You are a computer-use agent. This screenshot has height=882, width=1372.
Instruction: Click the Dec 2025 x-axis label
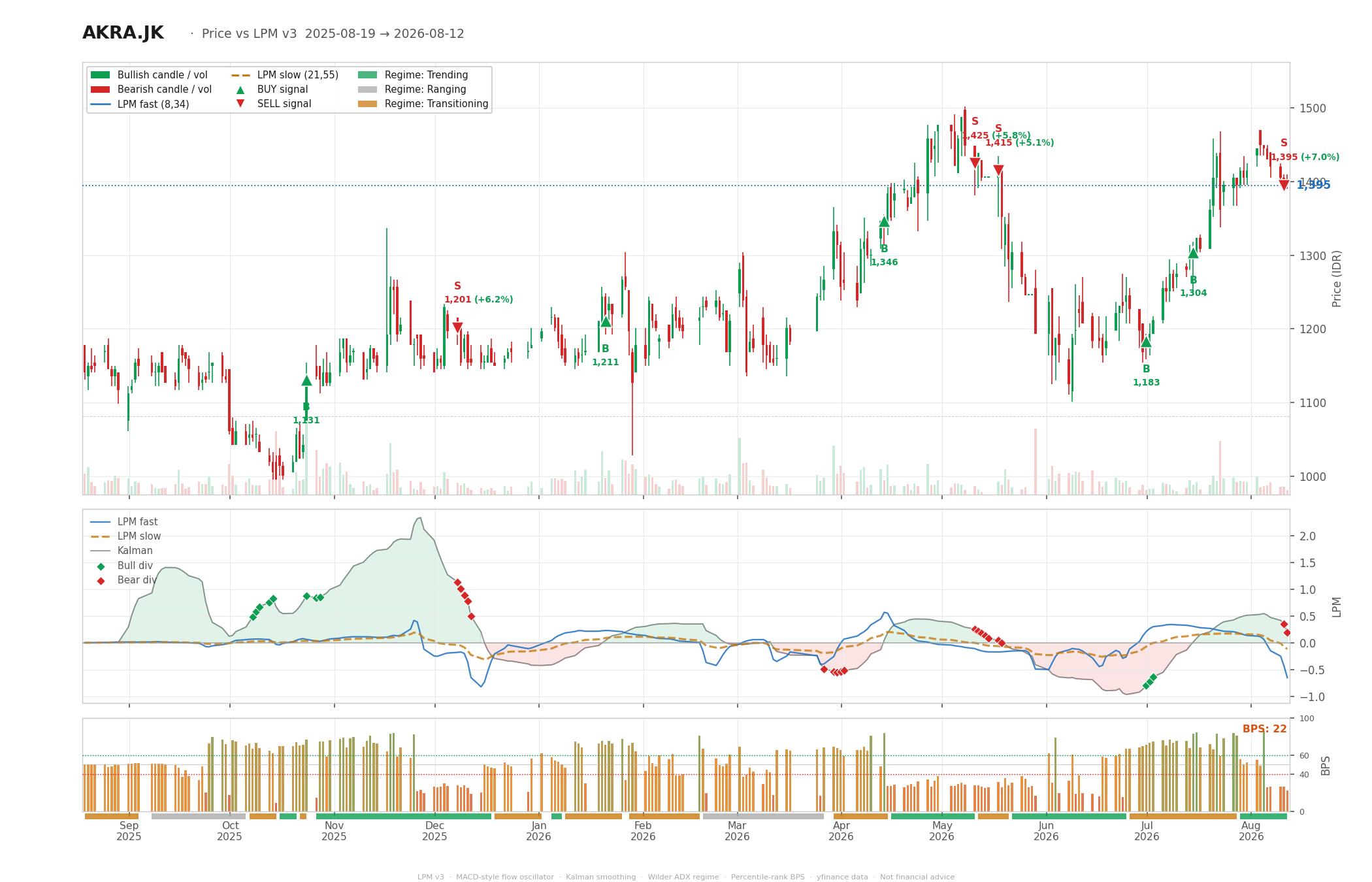pos(434,831)
